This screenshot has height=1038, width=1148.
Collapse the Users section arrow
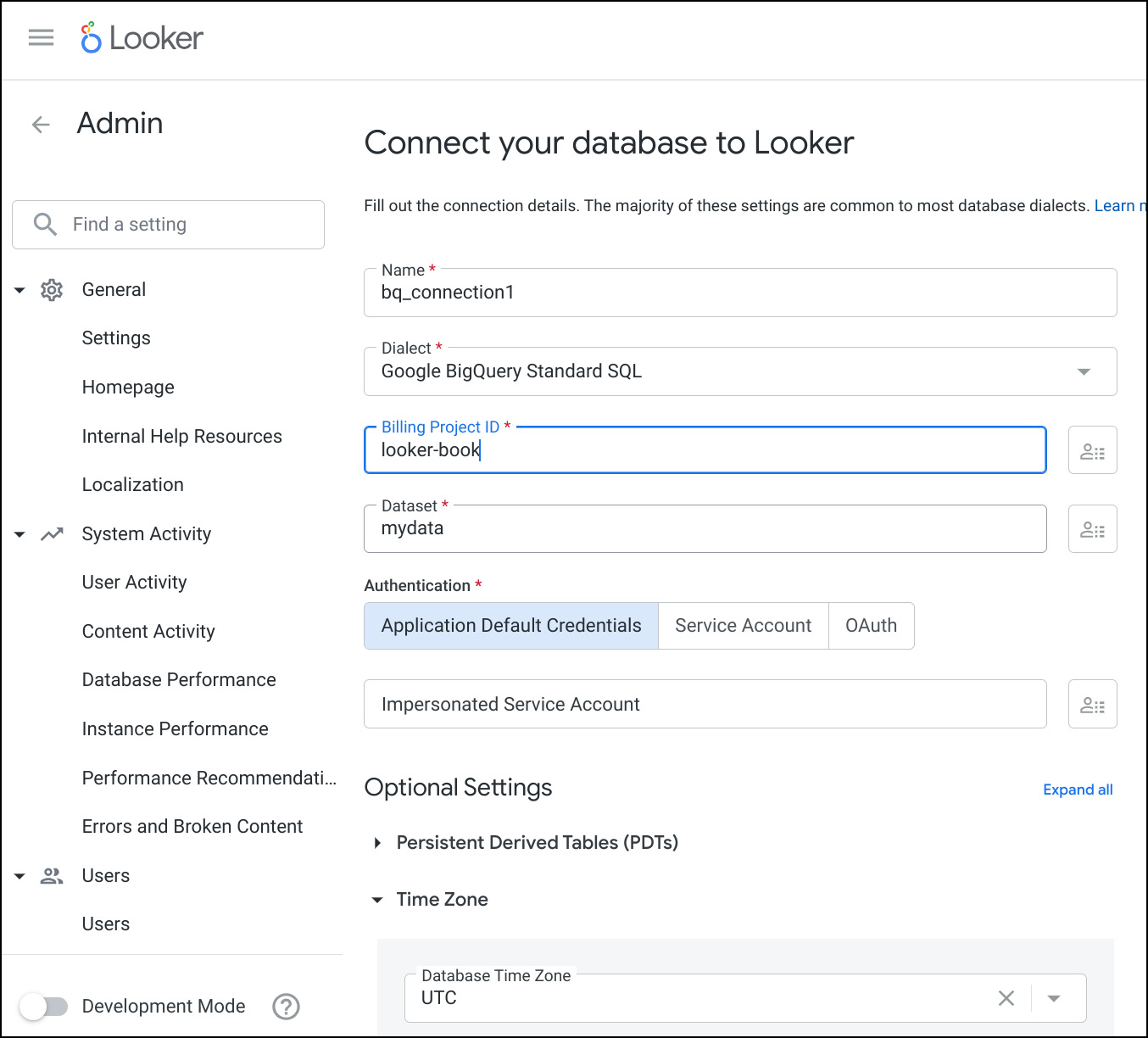tap(20, 876)
